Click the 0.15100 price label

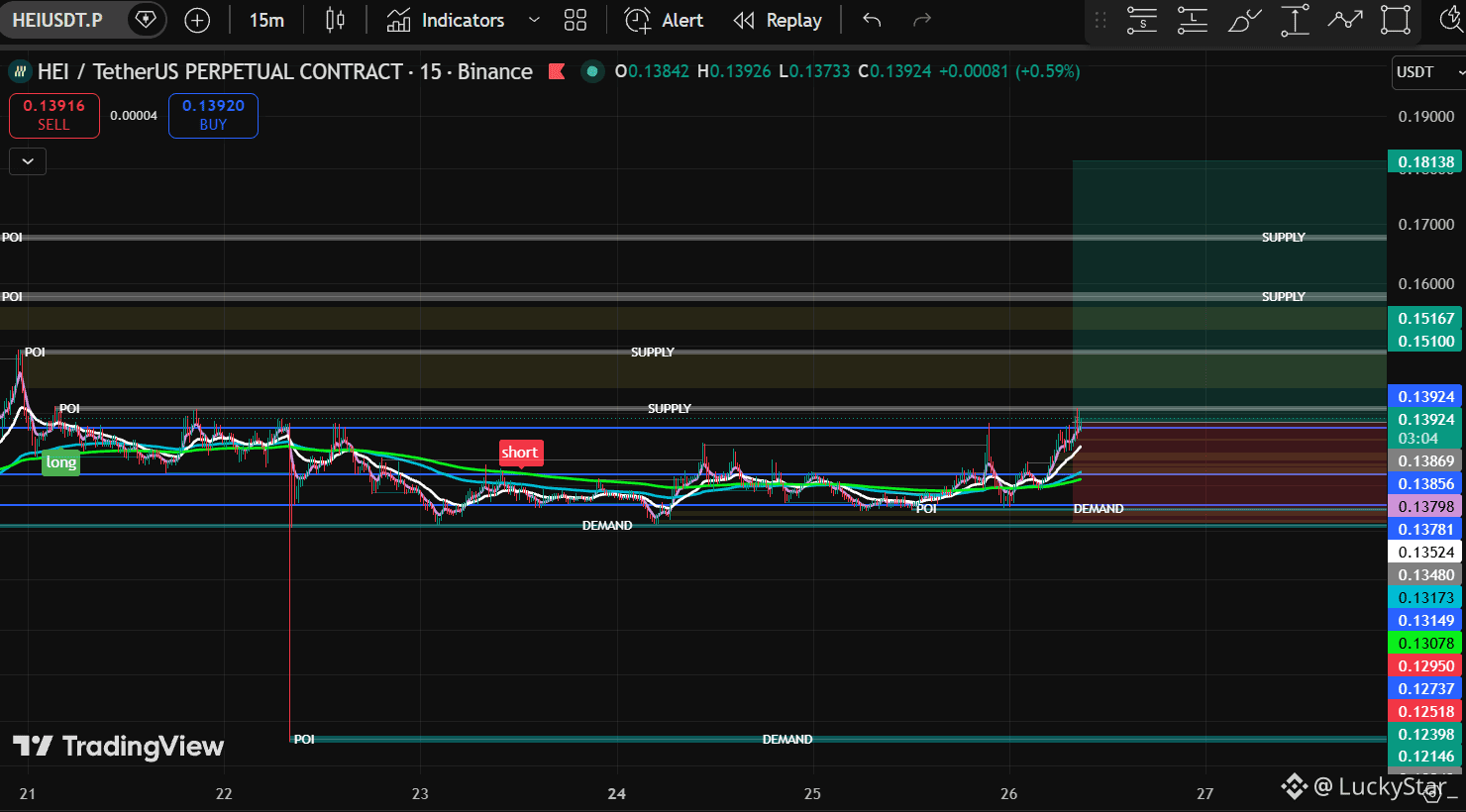click(1425, 341)
